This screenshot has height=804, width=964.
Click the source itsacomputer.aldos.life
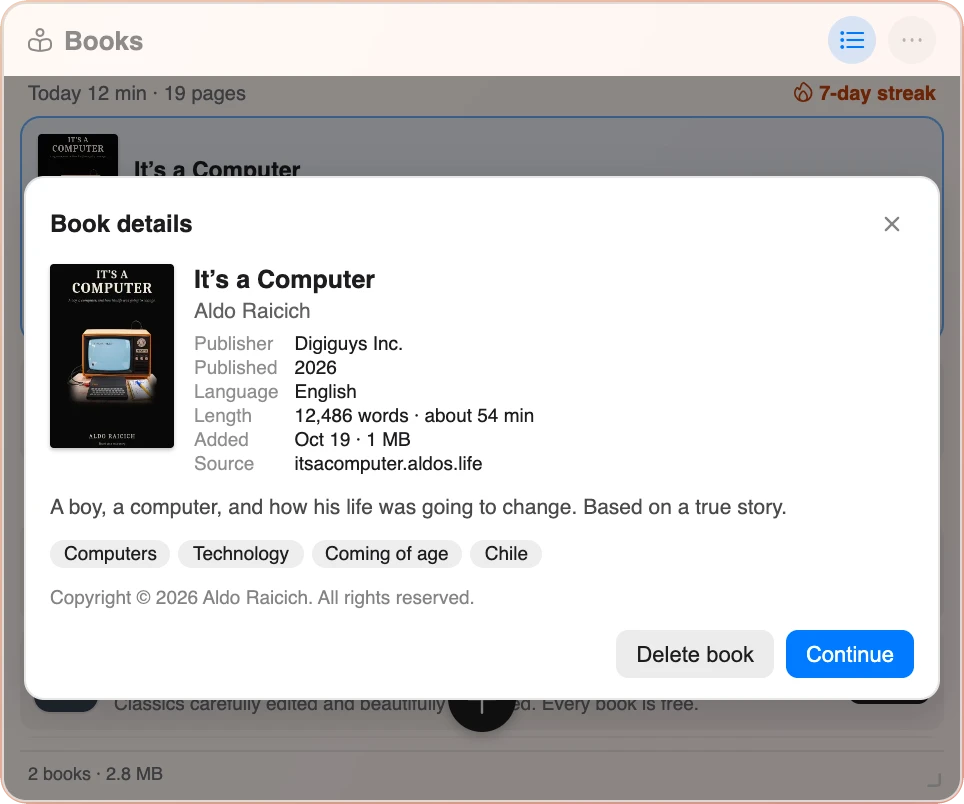point(388,463)
